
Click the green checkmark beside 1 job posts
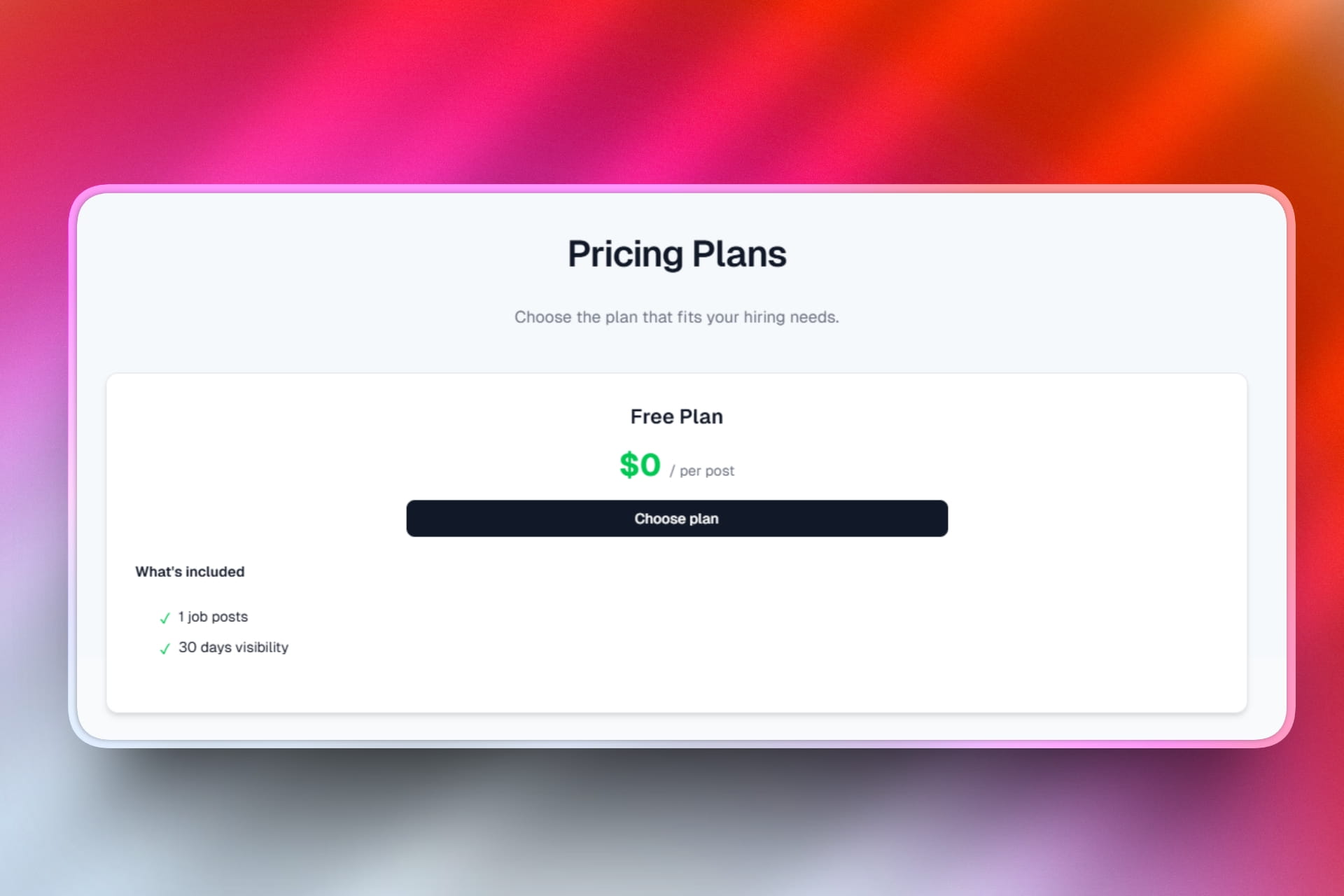(x=165, y=619)
